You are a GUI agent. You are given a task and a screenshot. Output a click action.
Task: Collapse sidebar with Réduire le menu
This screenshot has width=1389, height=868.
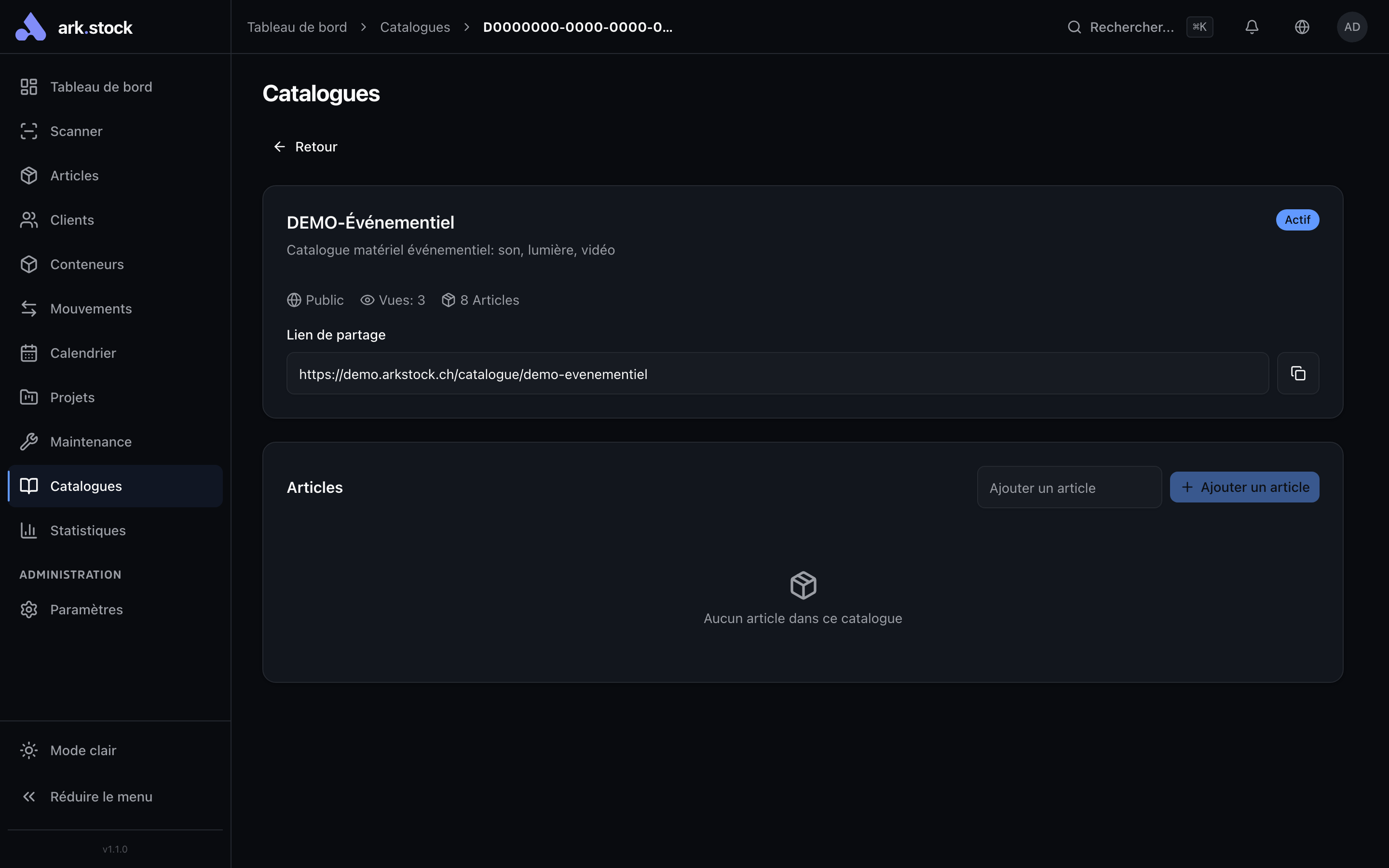115,797
